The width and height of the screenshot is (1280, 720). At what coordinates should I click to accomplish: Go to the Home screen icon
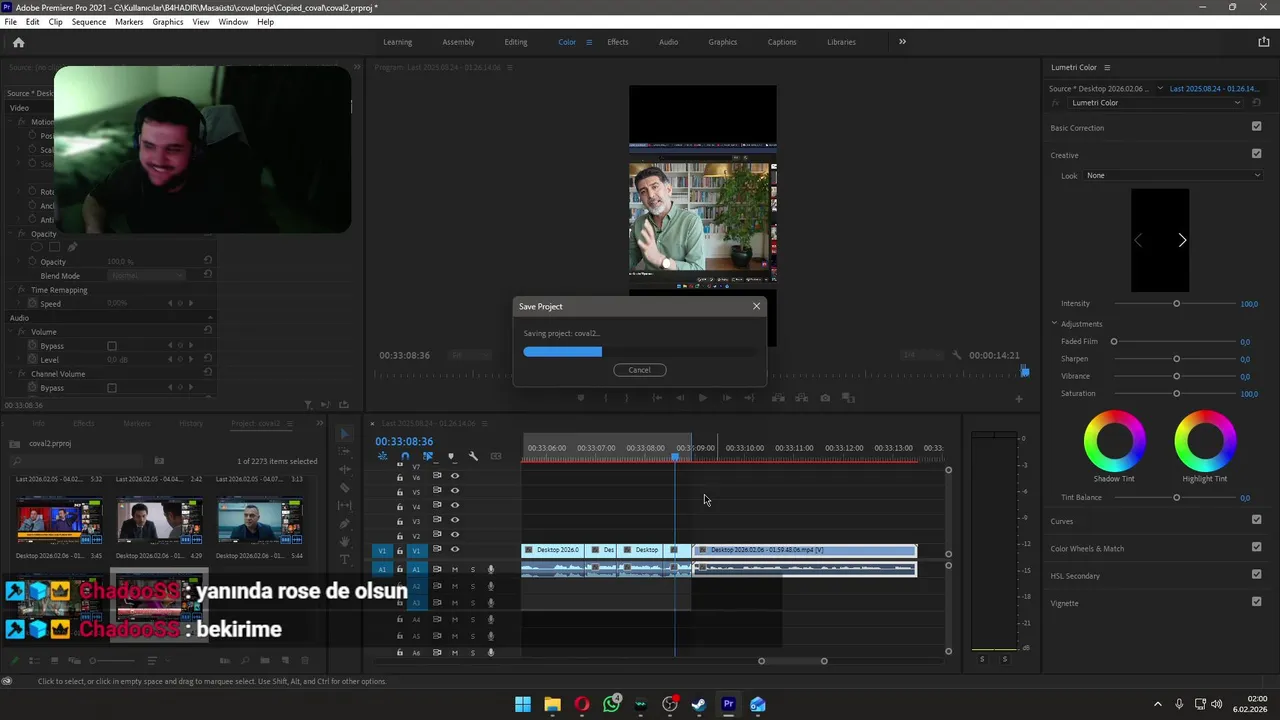18,42
